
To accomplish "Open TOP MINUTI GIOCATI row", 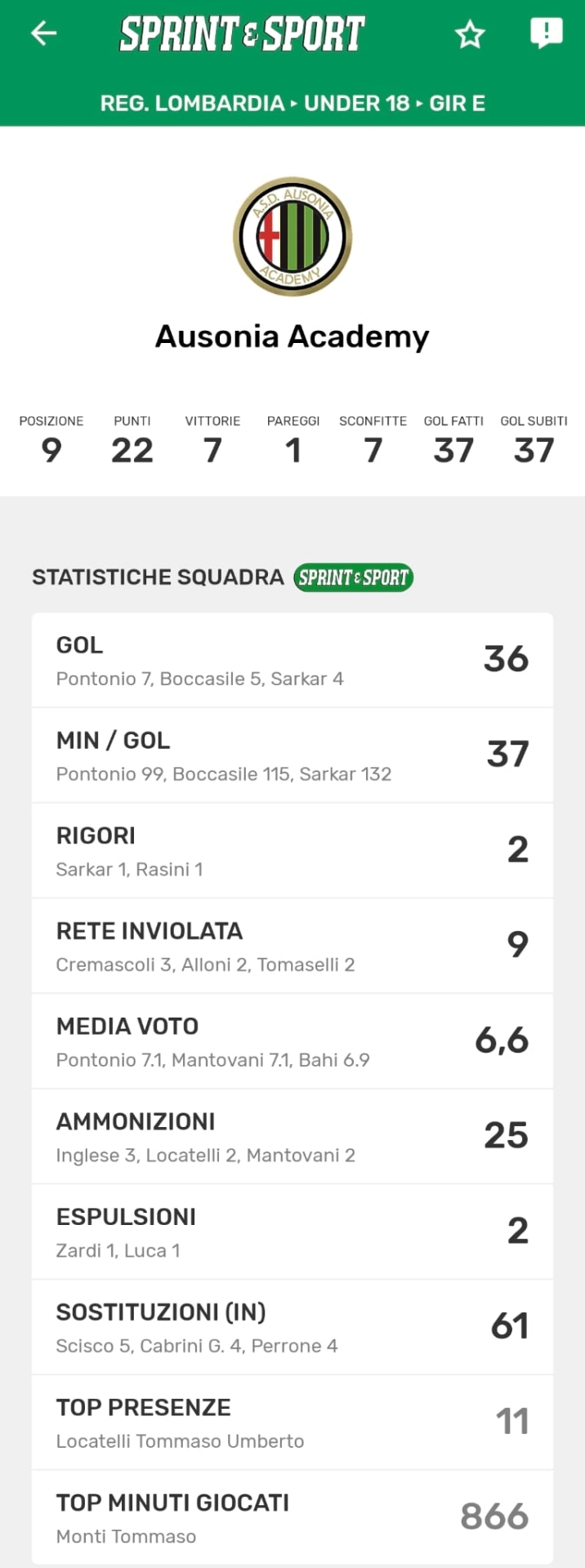I will pyautogui.click(x=292, y=1517).
